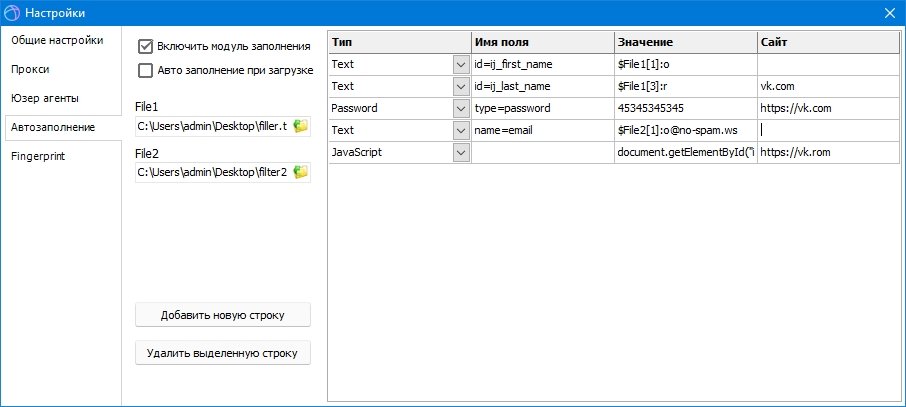The image size is (906, 407).
Task: Click the File1 browse folder icon
Action: click(300, 126)
